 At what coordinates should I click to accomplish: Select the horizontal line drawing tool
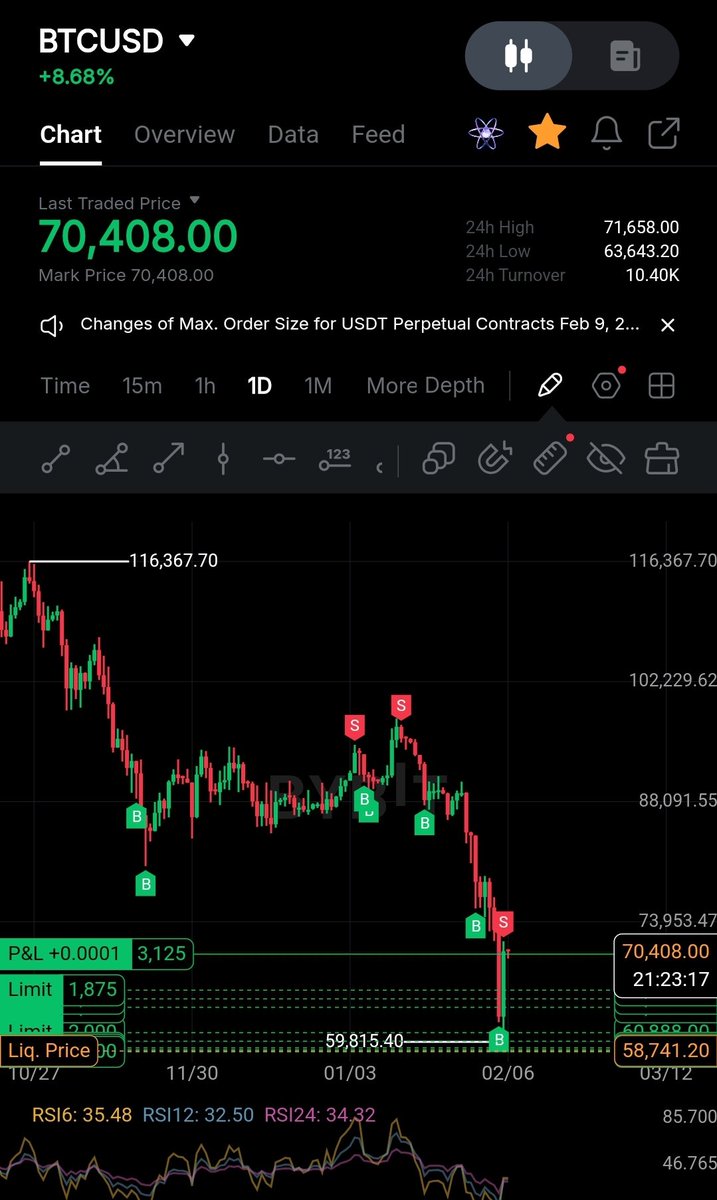click(279, 460)
